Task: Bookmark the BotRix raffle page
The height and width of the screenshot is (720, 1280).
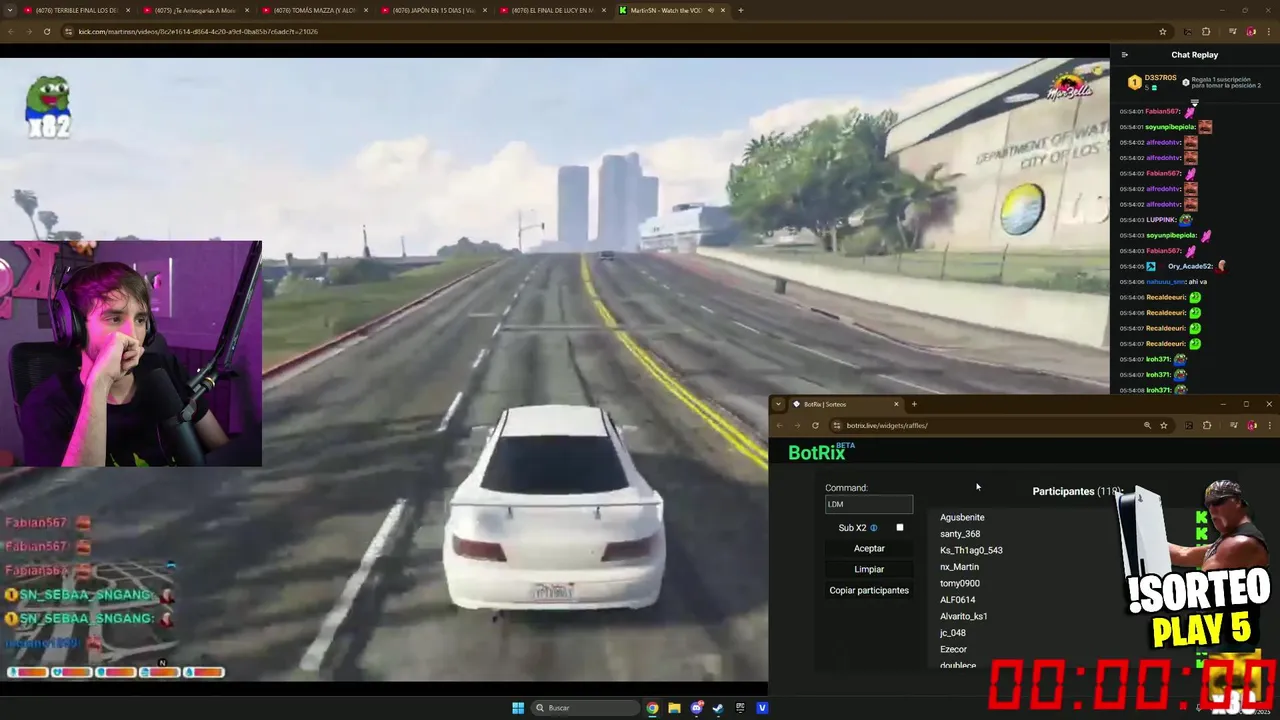Action: point(1164,425)
